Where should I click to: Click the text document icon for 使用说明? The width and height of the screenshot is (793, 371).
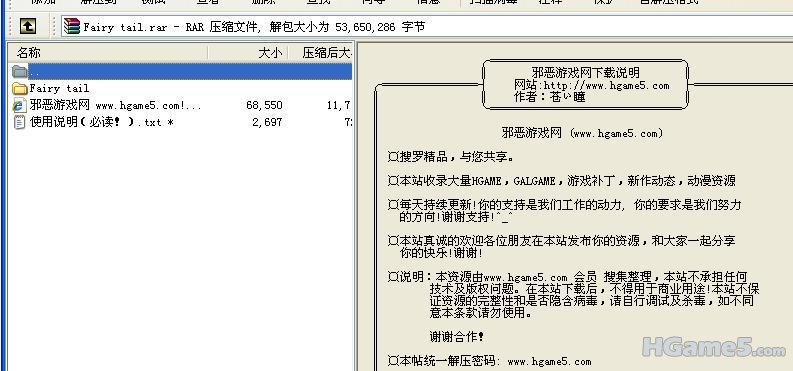pyautogui.click(x=19, y=122)
